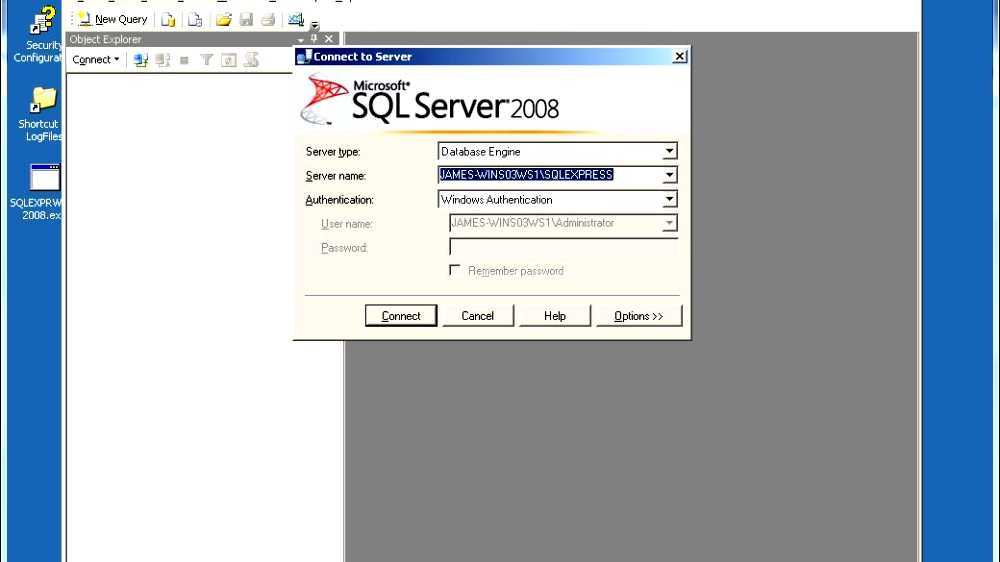
Task: Open a file using the folder icon
Action: pos(223,20)
